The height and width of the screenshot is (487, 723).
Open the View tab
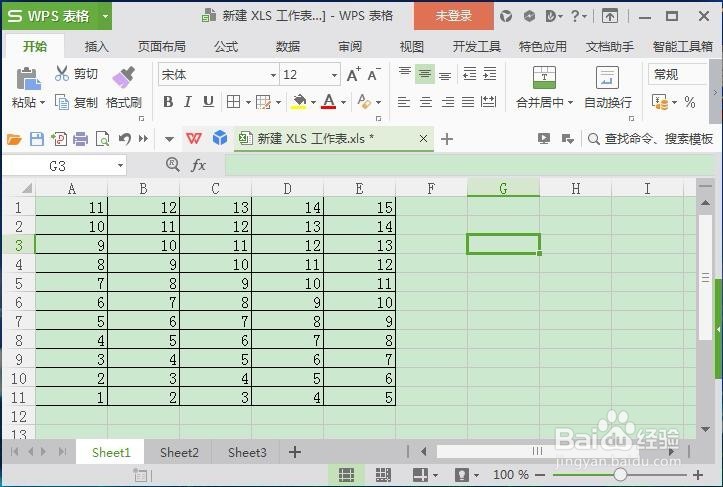(x=411, y=47)
